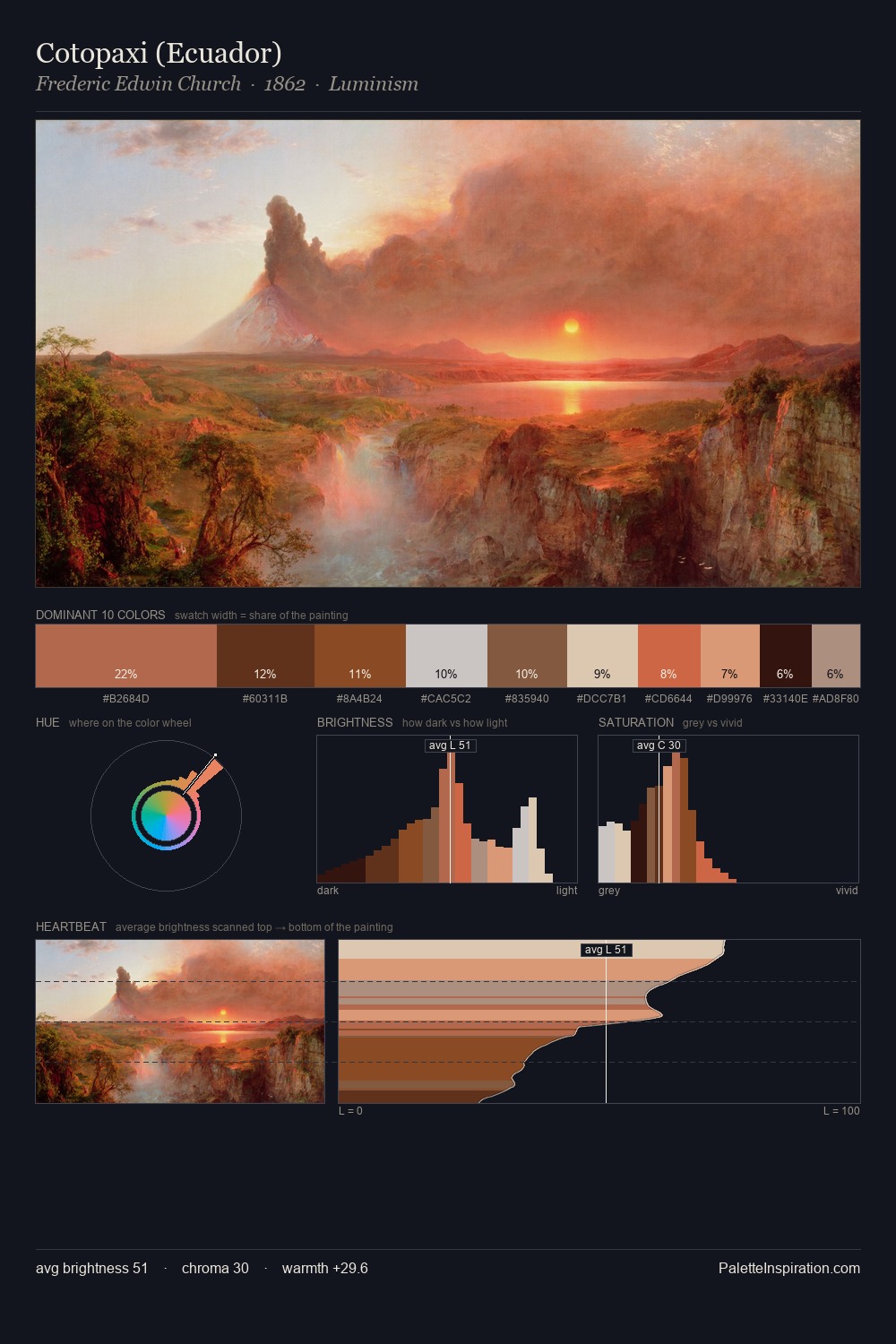Image resolution: width=896 pixels, height=1344 pixels.
Task: Click the brightness histogram chart
Action: (447, 809)
